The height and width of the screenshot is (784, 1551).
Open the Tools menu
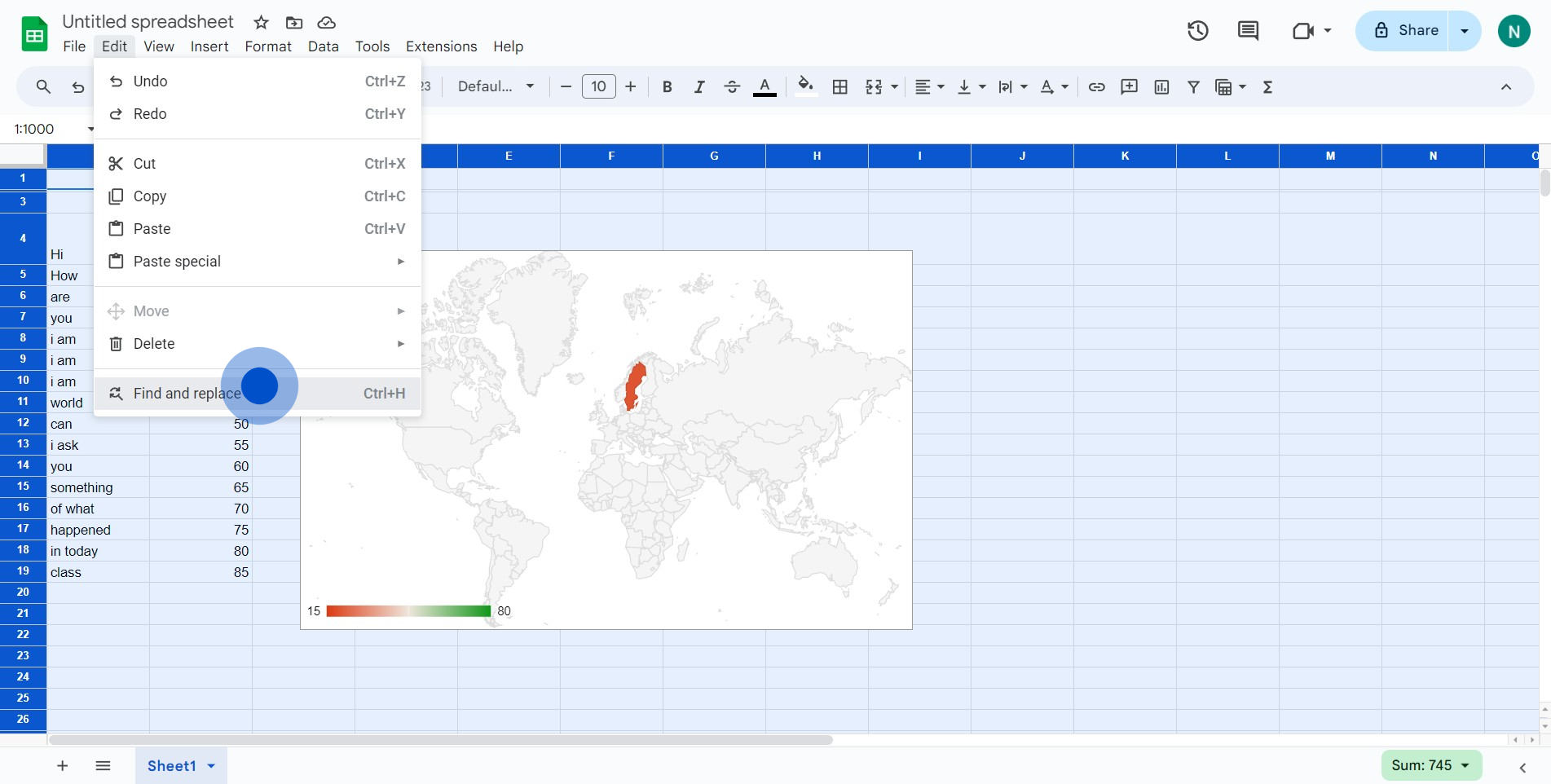(x=372, y=46)
